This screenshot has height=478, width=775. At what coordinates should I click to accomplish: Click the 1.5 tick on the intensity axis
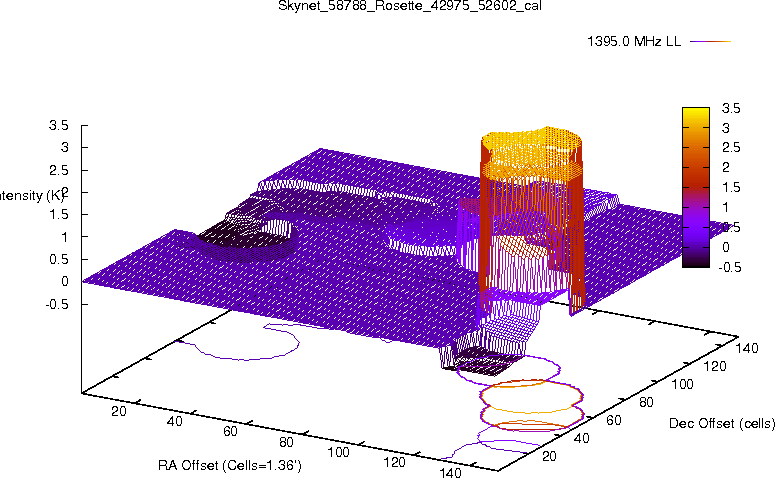point(58,215)
